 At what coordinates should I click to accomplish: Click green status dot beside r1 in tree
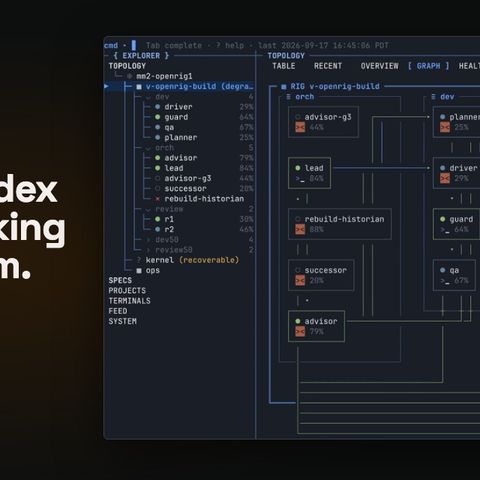point(158,219)
